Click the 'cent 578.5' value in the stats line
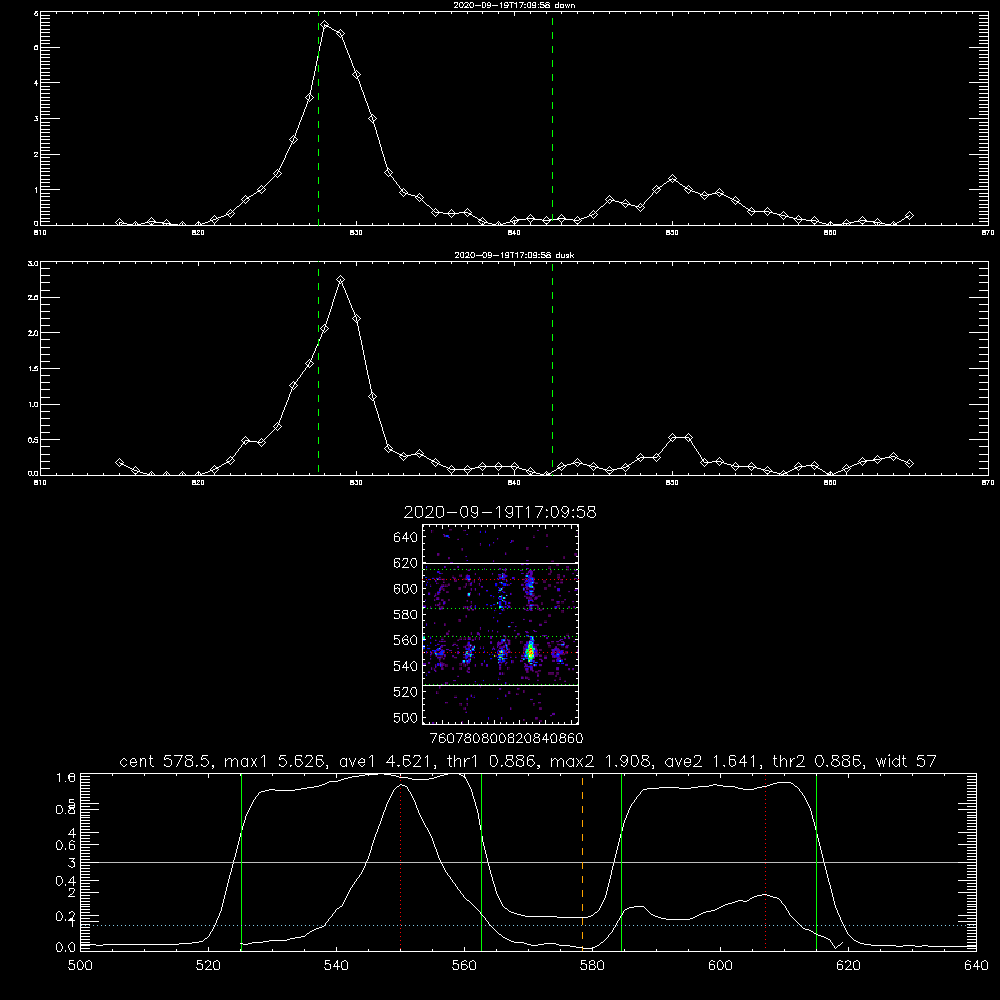The image size is (1000, 1000). (x=168, y=761)
